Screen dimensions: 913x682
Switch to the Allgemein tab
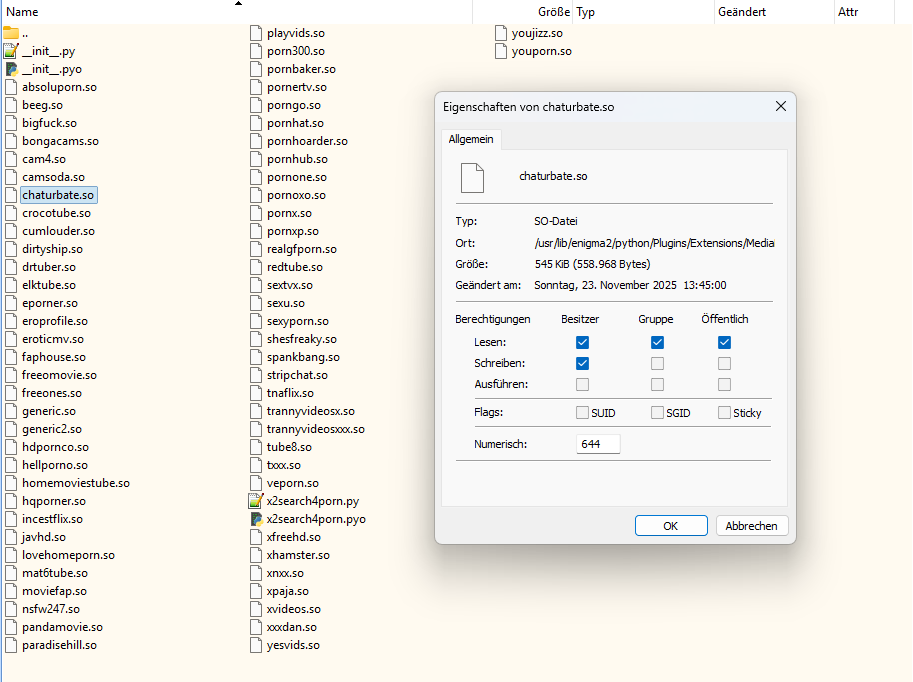[x=470, y=139]
